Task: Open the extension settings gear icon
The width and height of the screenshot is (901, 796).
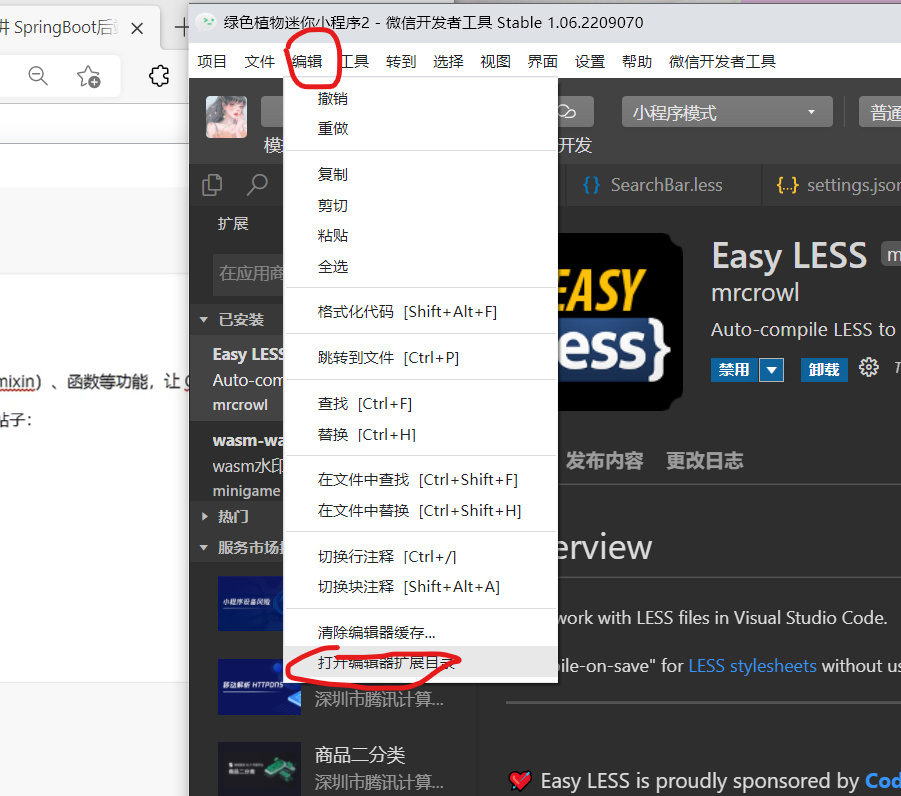Action: tap(868, 367)
